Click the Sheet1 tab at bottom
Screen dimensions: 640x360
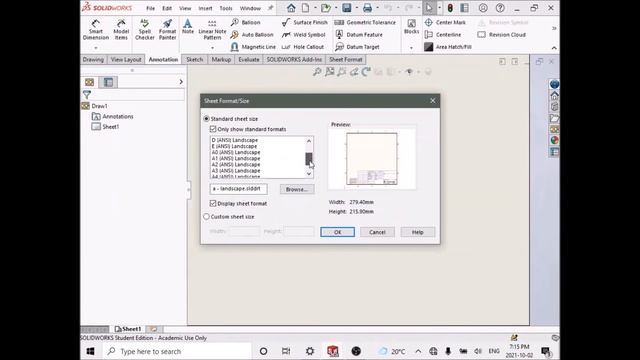pyautogui.click(x=128, y=329)
